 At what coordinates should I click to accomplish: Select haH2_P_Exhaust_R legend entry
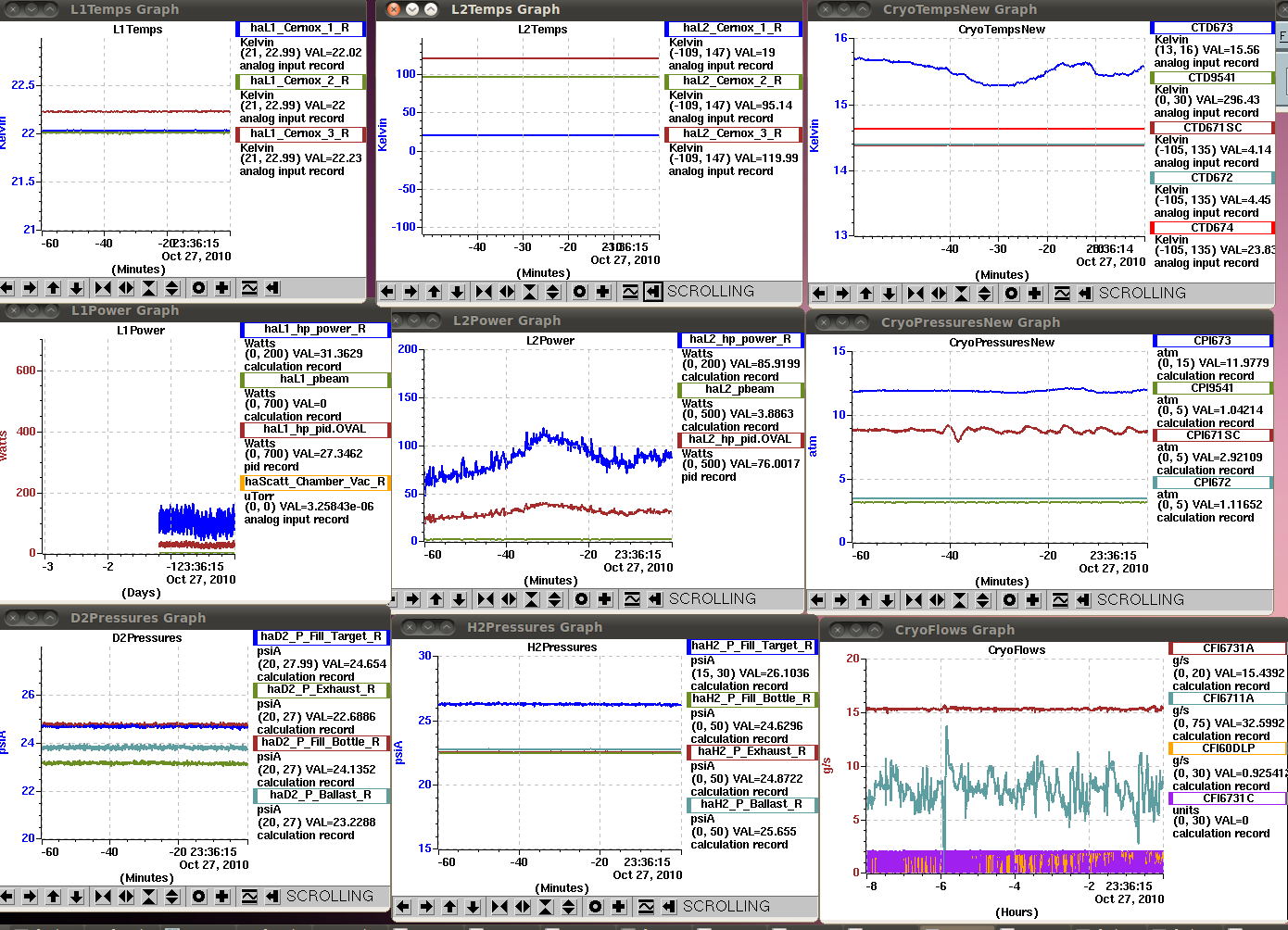(751, 752)
